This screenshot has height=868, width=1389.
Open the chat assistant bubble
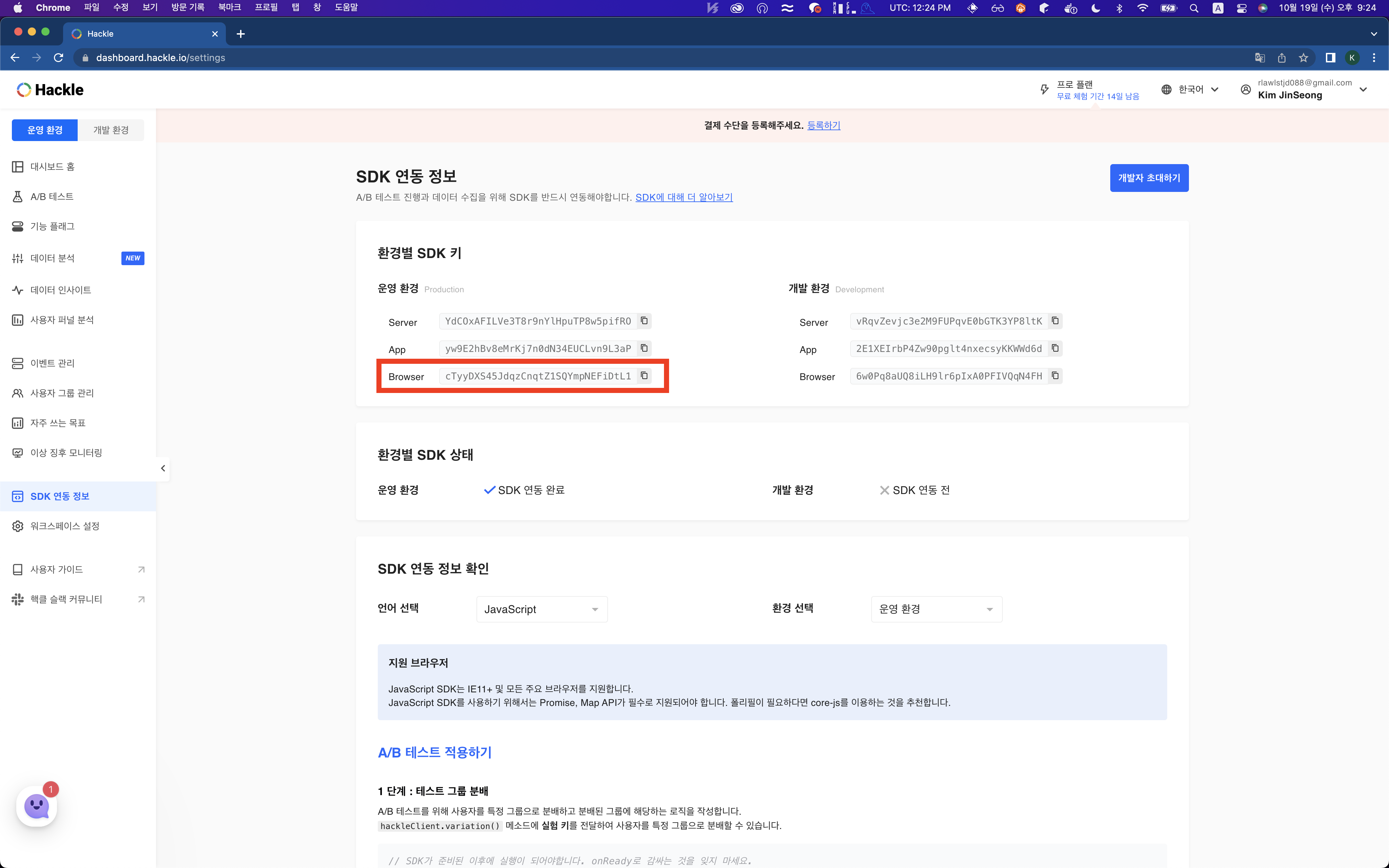click(x=37, y=806)
